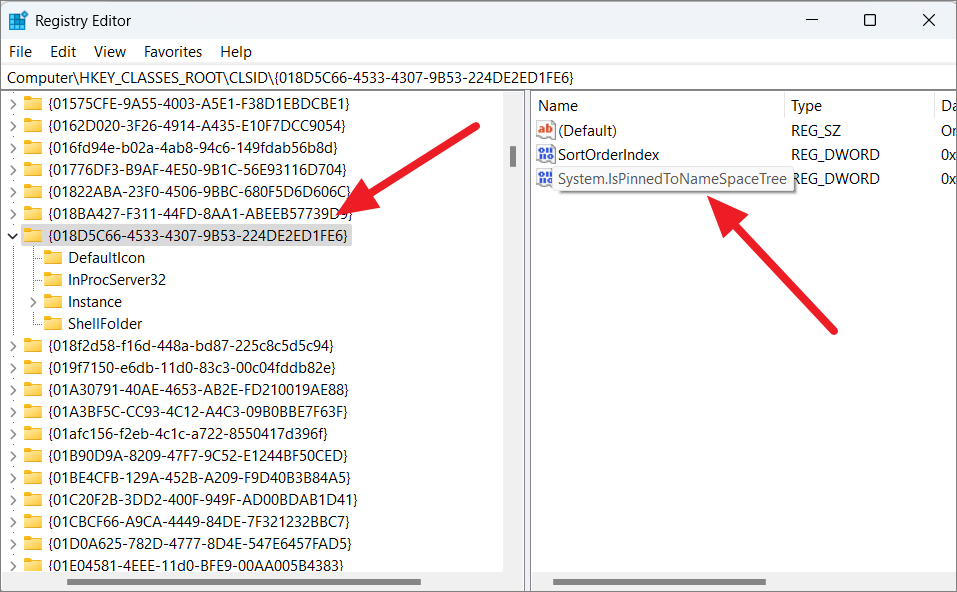Click folder icon of {01575CFE-9A55-4003-A5E1-F38D1EBDCBE1}
Image resolution: width=957 pixels, height=592 pixels.
32,103
